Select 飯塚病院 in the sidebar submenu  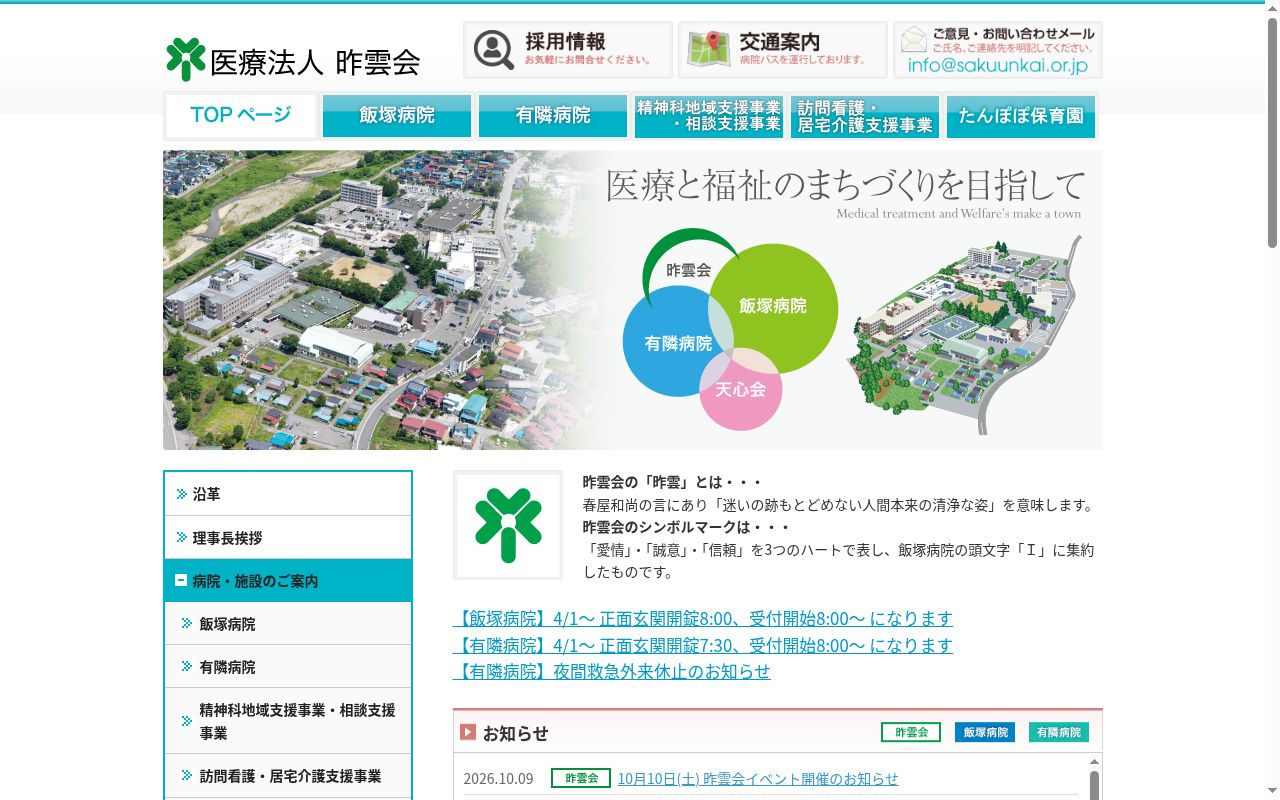[x=288, y=624]
